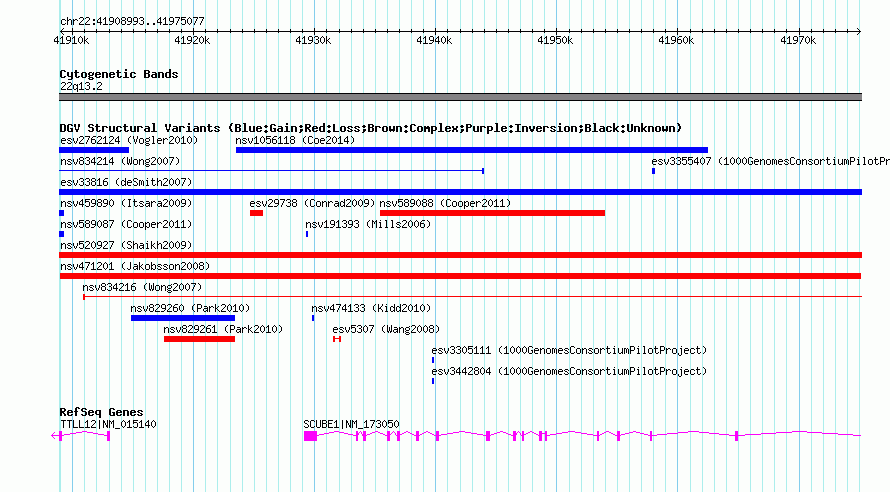The image size is (890, 492).
Task: Select the nsv1056118 (Coe2014) text label
Action: (295, 140)
